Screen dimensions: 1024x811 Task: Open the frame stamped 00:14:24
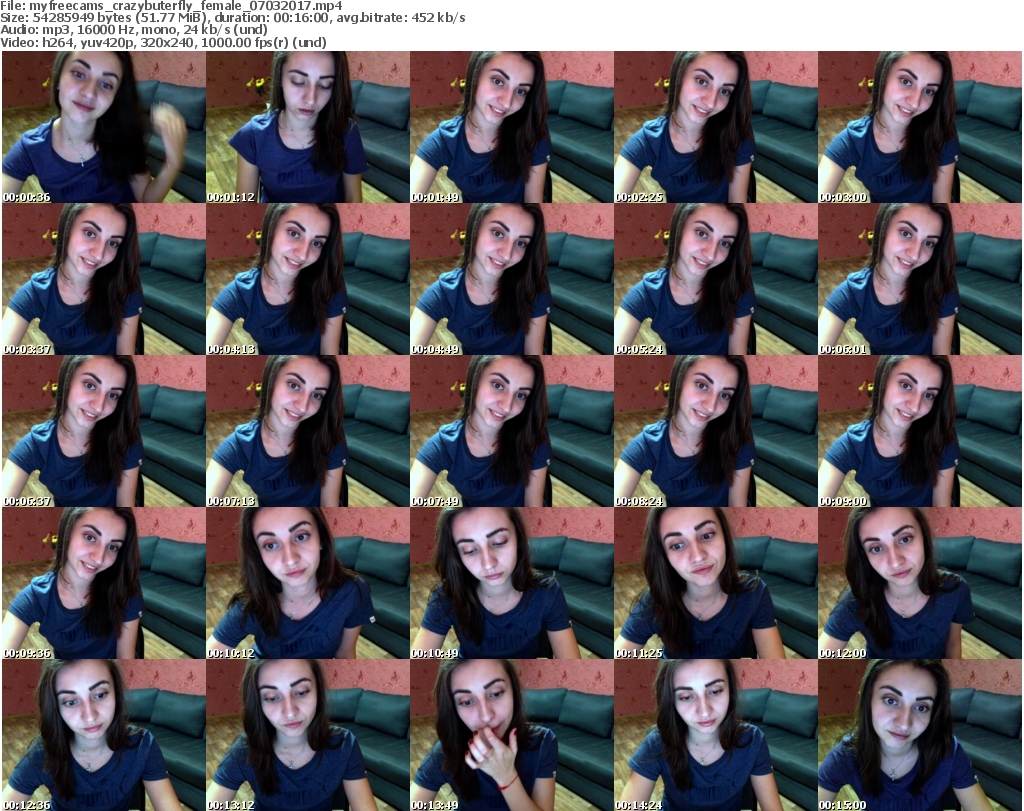(x=716, y=735)
